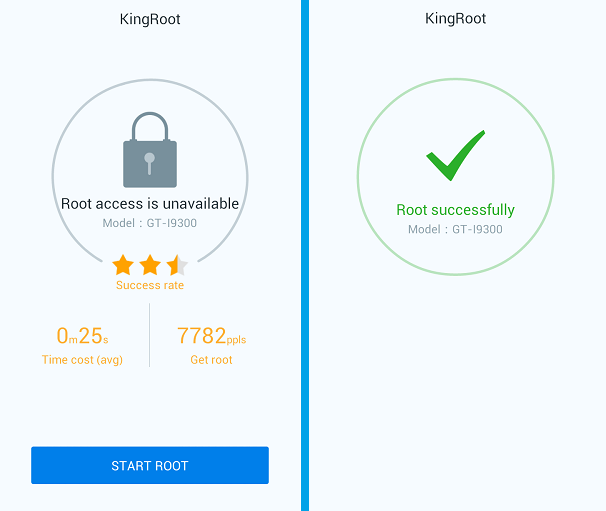Click the half-filled third star
606x511 pixels.
pos(177,265)
